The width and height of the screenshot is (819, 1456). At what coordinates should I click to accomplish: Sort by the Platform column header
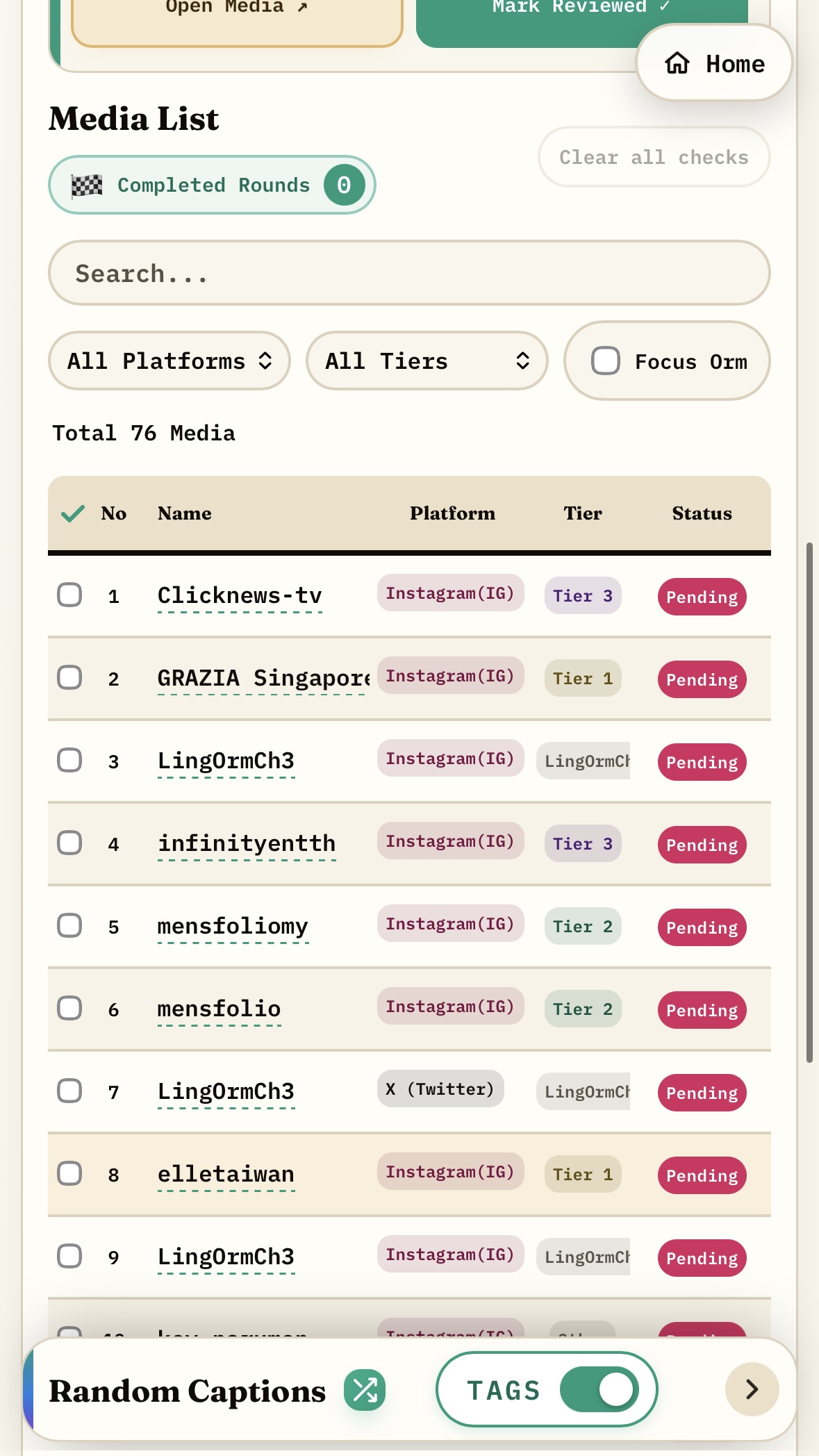(x=452, y=513)
